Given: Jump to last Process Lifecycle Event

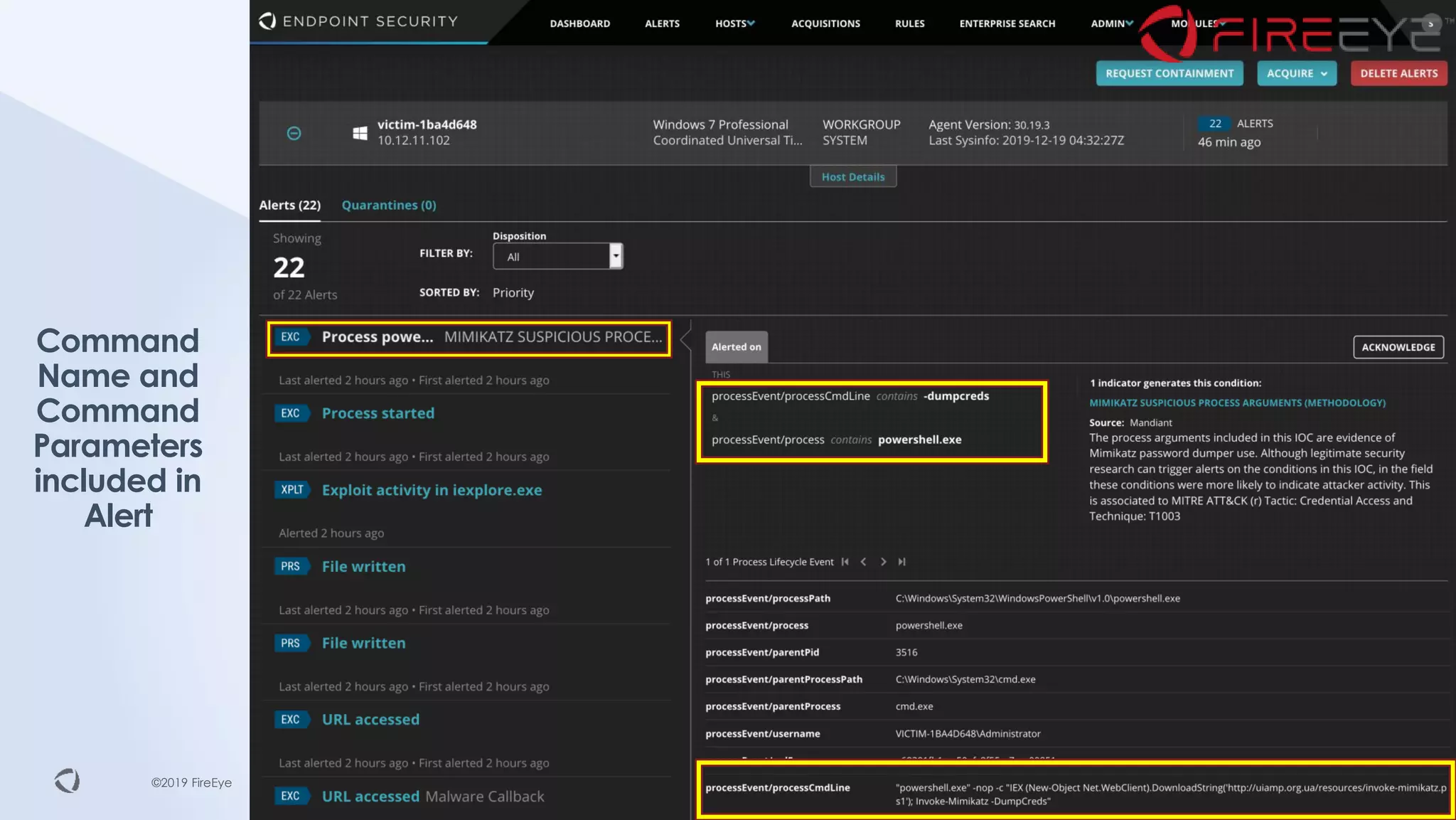Looking at the screenshot, I should 901,562.
